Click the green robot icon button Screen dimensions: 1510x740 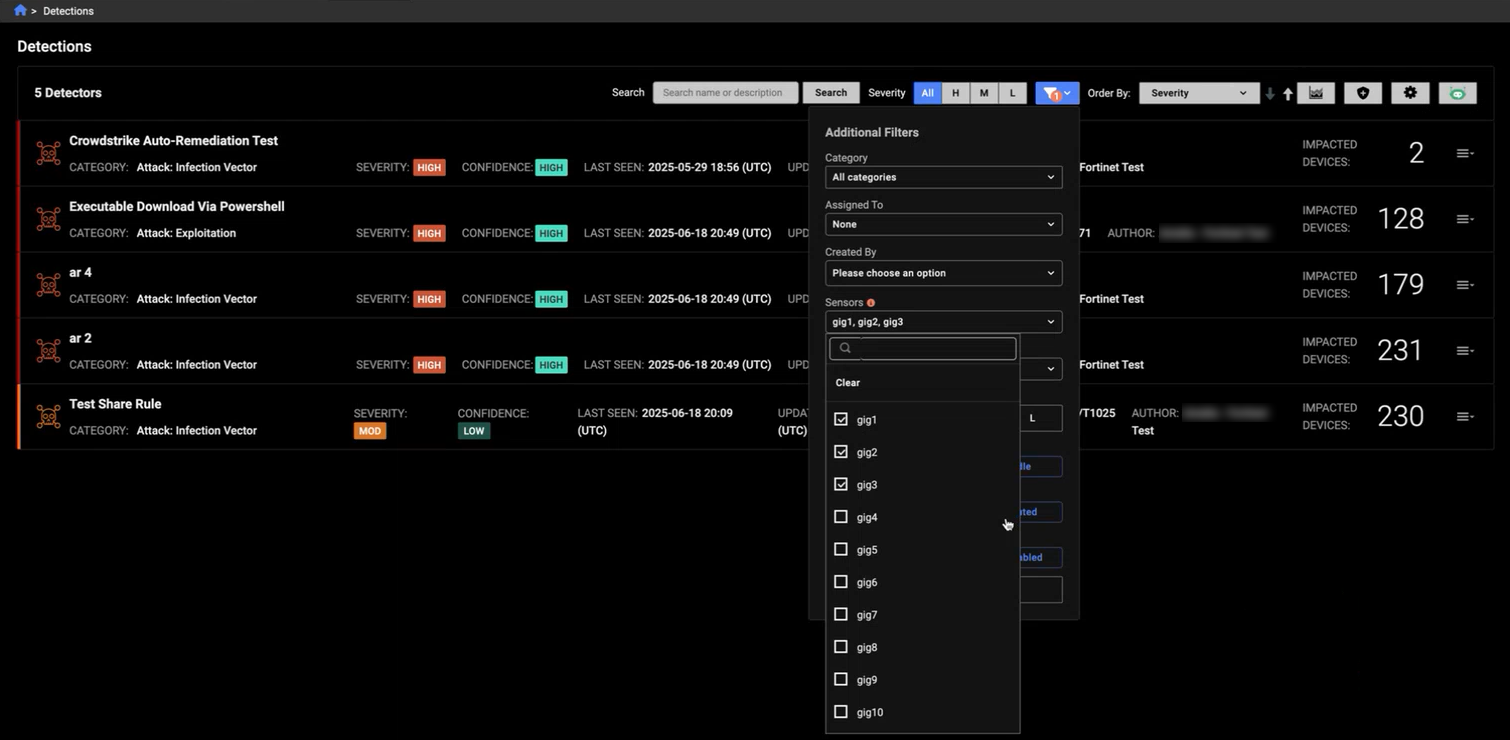(1457, 93)
